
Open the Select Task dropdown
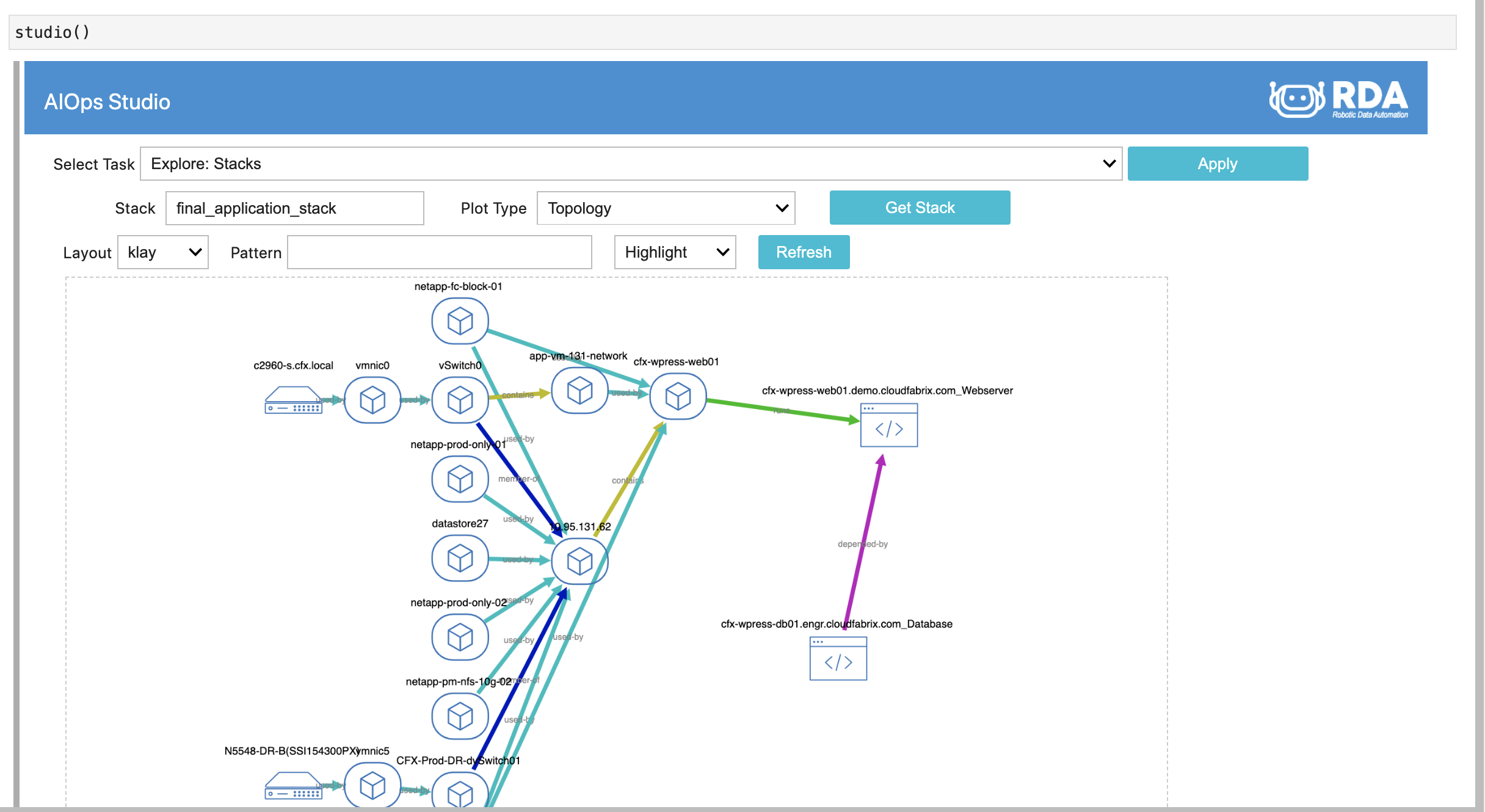pyautogui.click(x=631, y=164)
